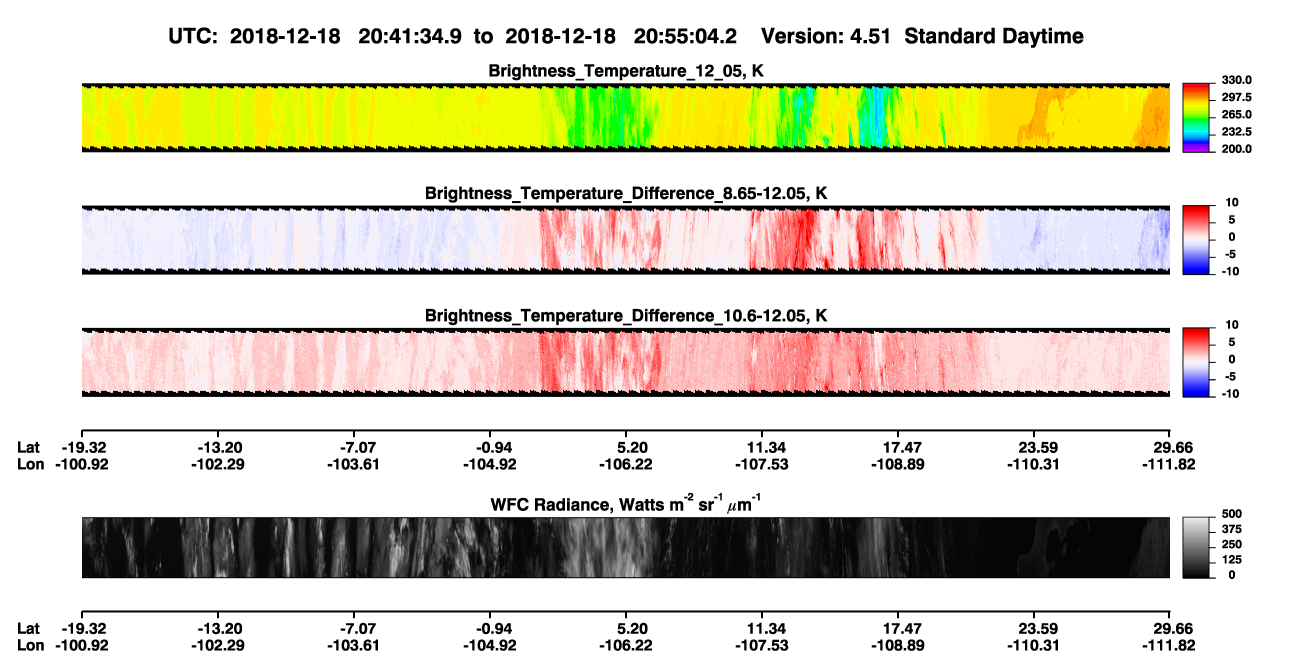The image size is (1300, 667).
Task: Click longitude '-108.89' below the WFC Radiance panel
Action: click(x=898, y=645)
